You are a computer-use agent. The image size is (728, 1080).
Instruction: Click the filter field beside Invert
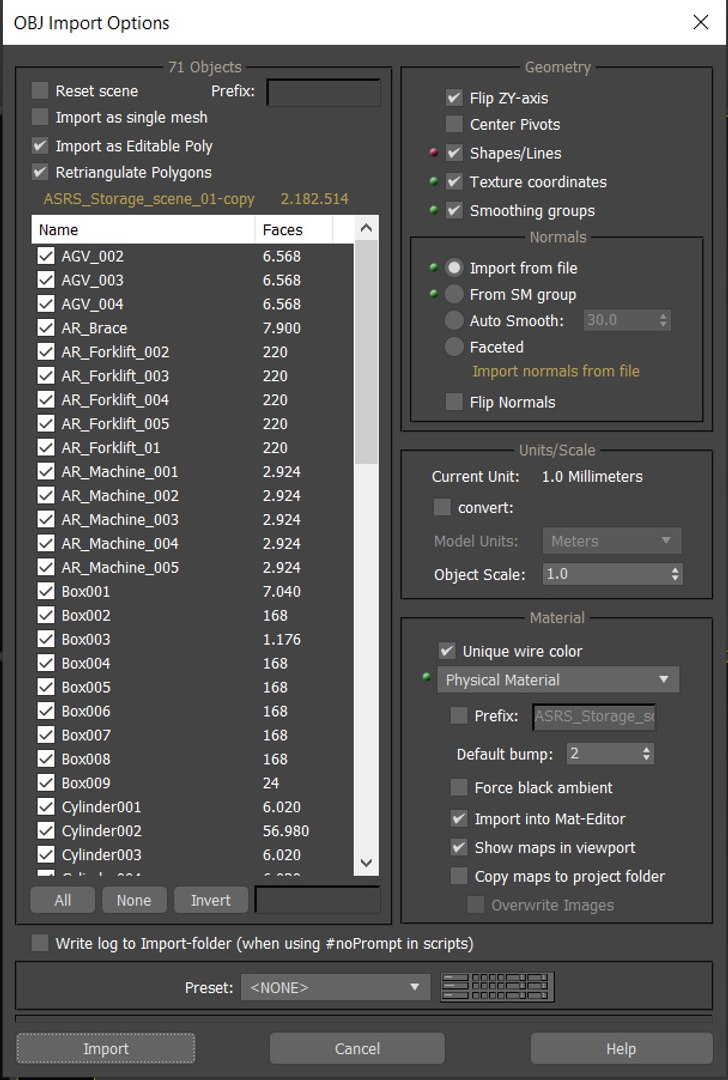(x=318, y=900)
